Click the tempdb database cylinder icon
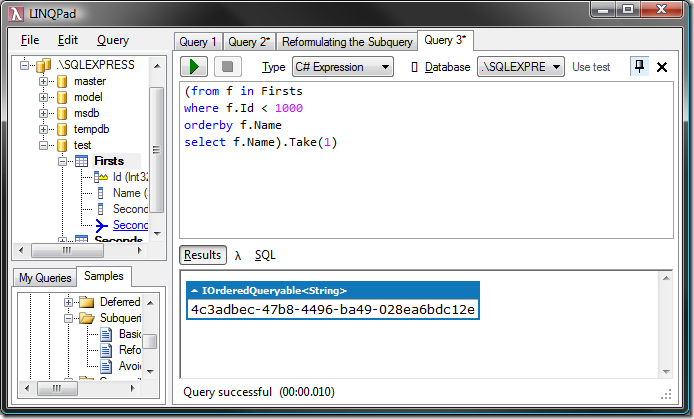Screen dimensions: 694x419 [62, 129]
